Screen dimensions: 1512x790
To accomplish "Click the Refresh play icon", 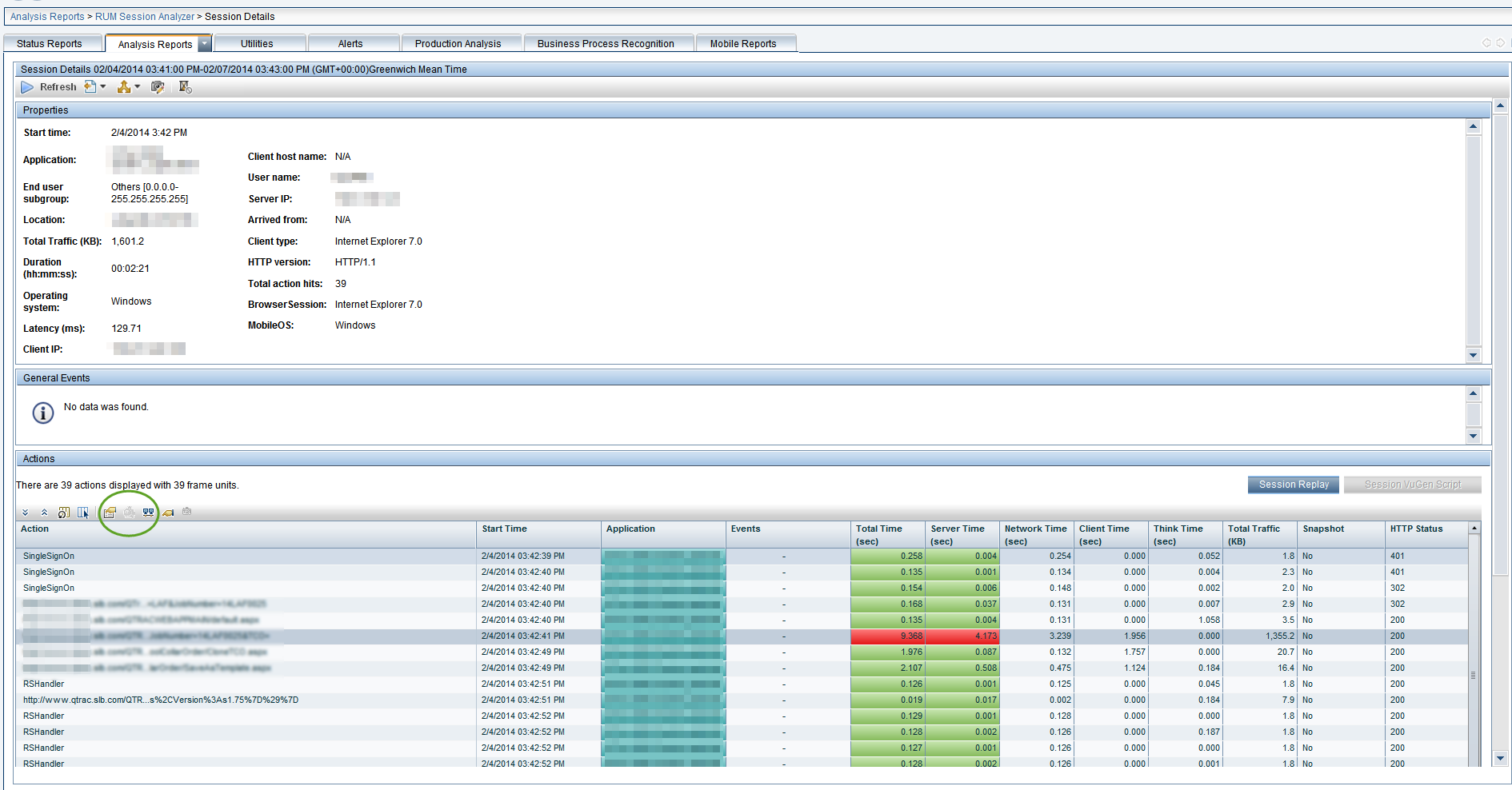I will [x=27, y=87].
